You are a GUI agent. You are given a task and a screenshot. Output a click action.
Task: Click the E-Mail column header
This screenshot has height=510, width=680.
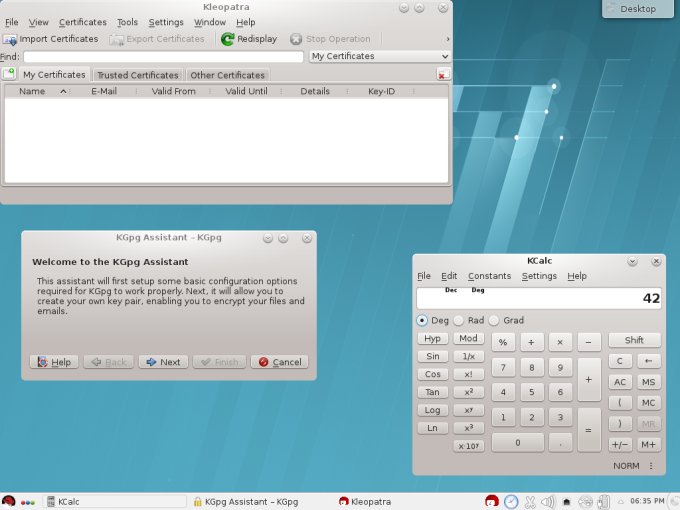(104, 91)
